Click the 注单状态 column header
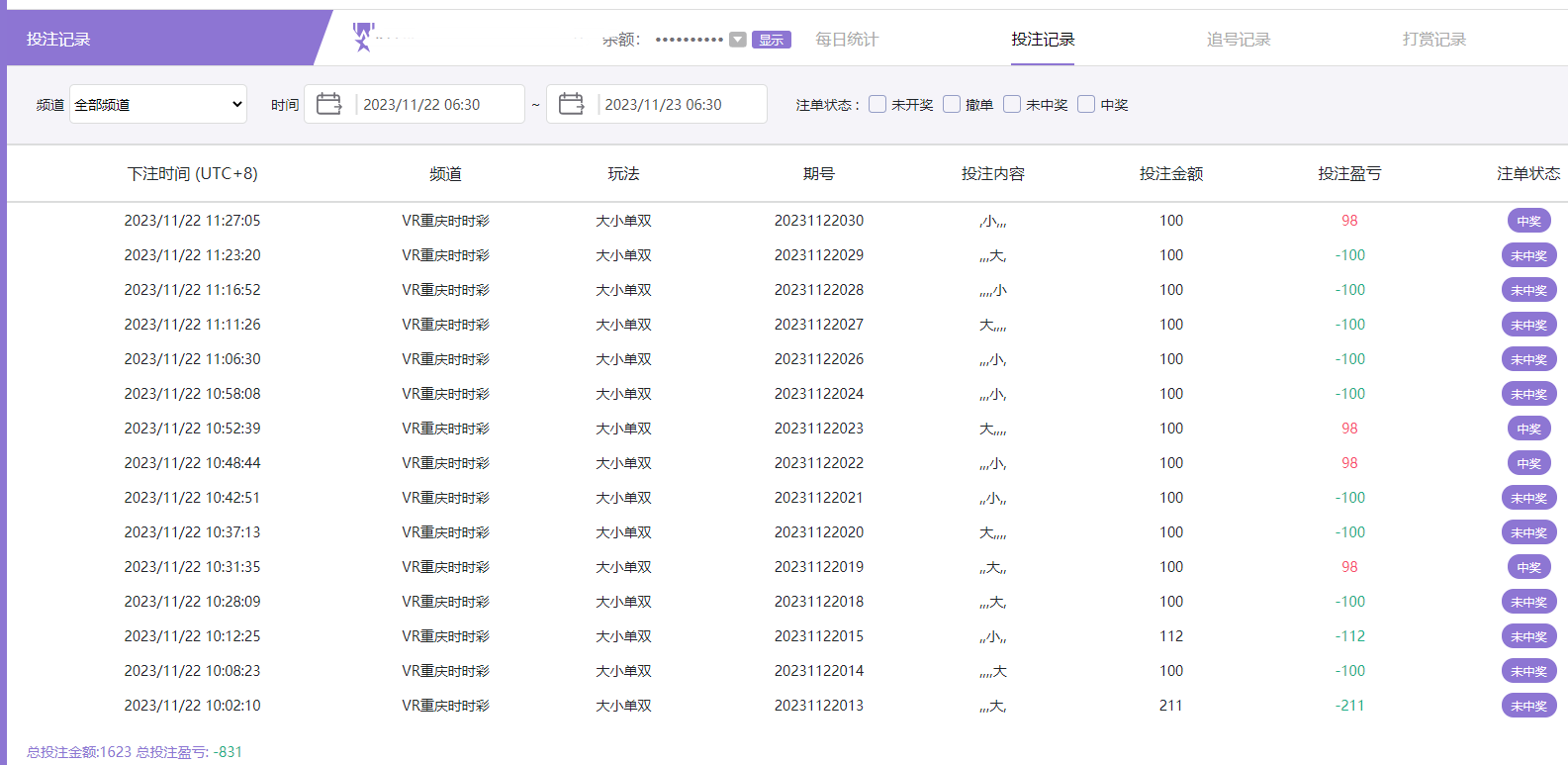 tap(1528, 173)
